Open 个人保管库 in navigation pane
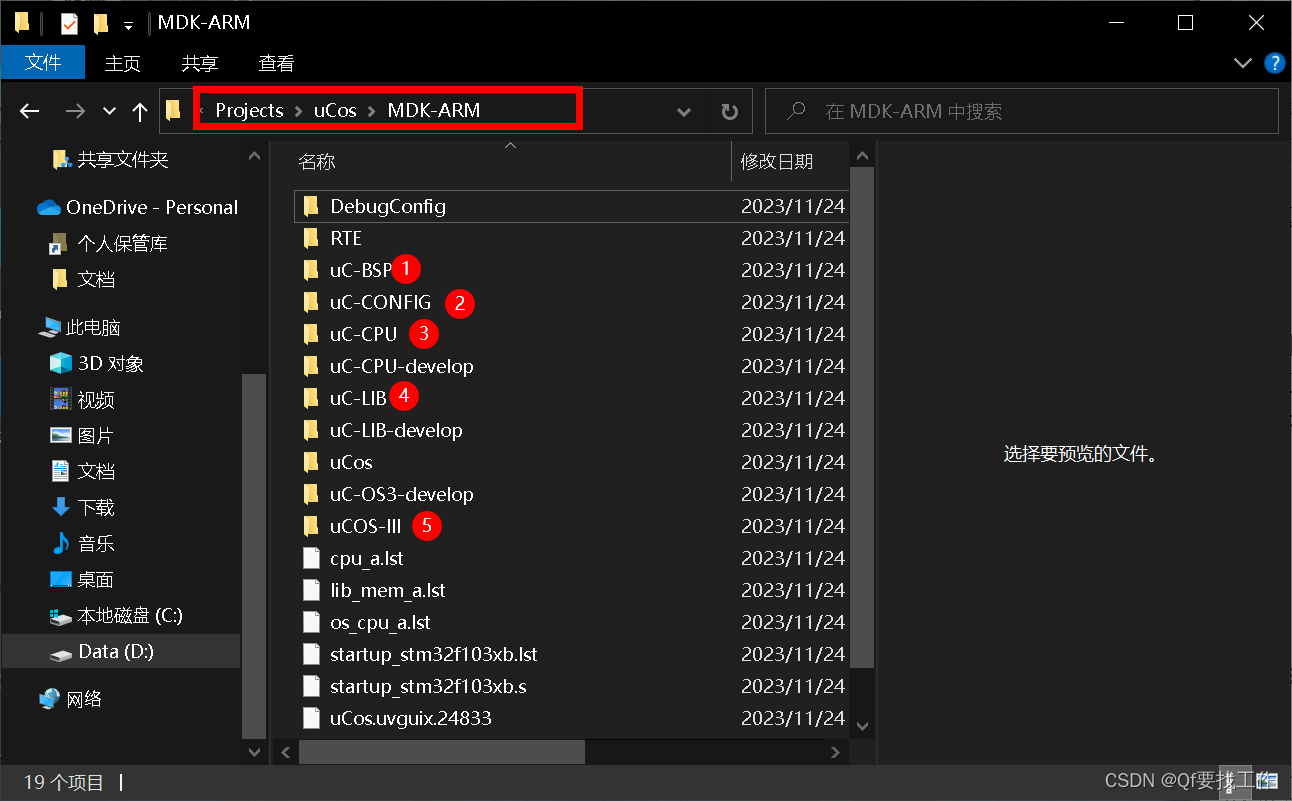 click(x=122, y=243)
